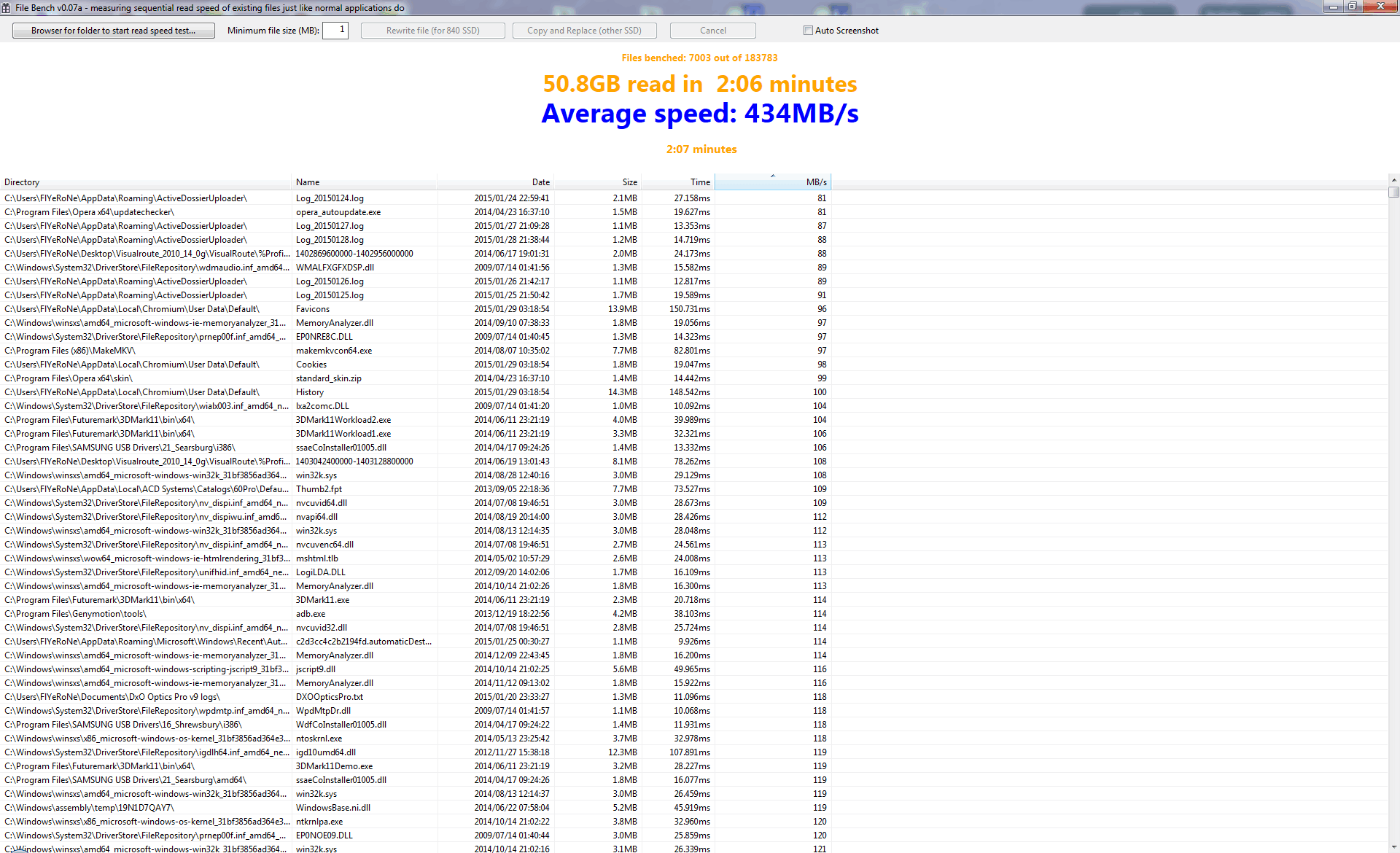Click the File Bench app icon in title bar
Viewport: 1400px width, 853px height.
coord(6,7)
